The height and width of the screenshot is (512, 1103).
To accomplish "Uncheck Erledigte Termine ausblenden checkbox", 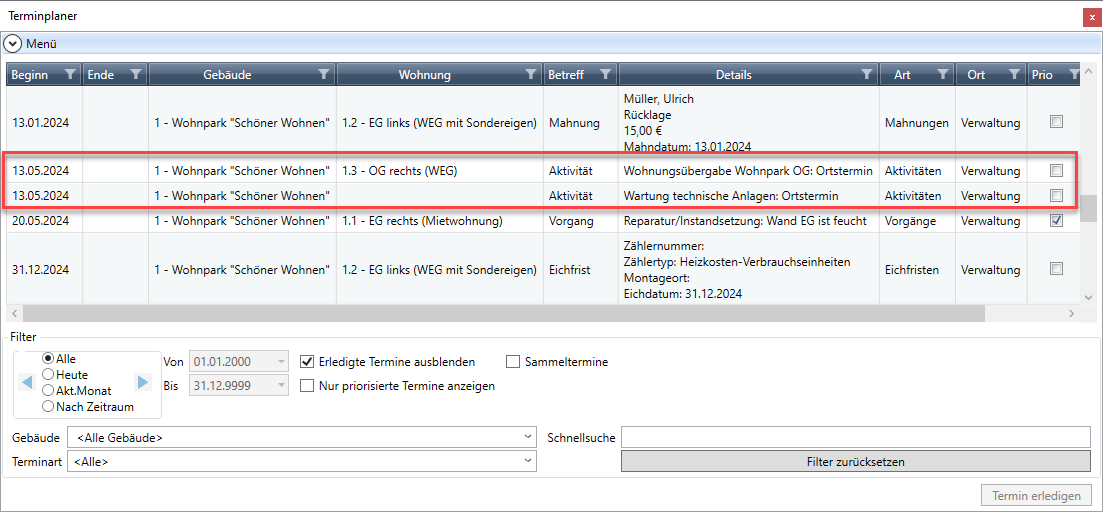I will [308, 362].
